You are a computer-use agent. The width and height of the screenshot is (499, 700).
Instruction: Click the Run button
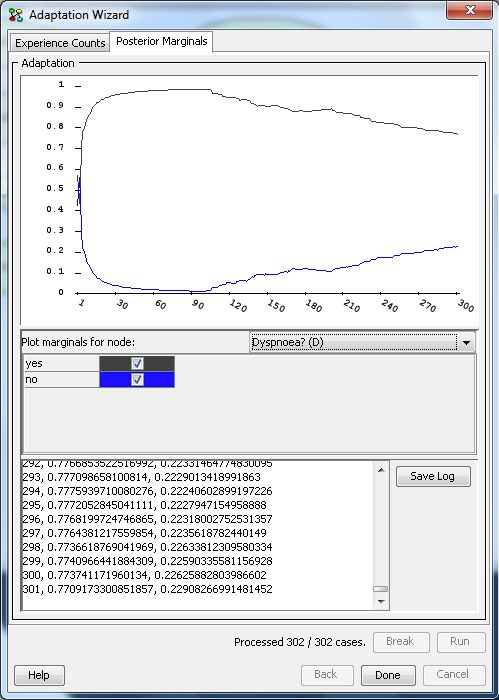(461, 642)
